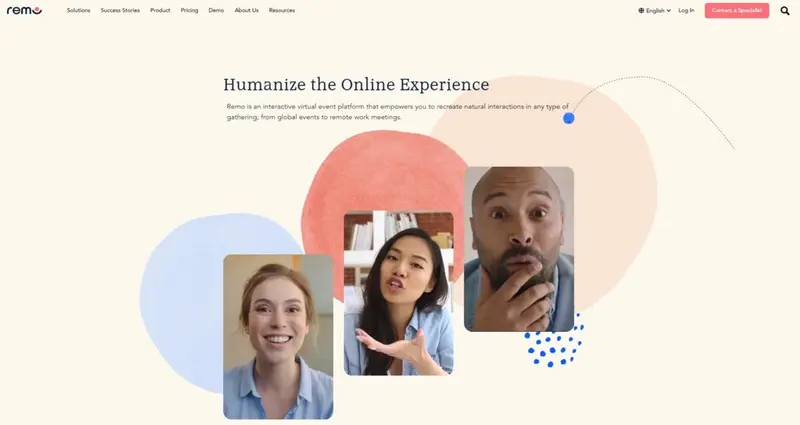Open the search magnifier icon
800x425 pixels.
coord(785,11)
